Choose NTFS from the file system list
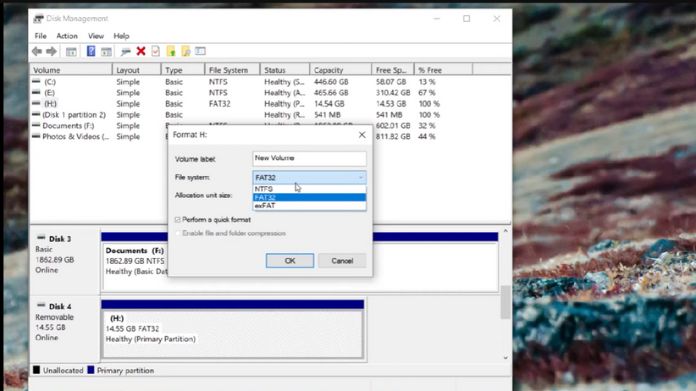 point(309,189)
